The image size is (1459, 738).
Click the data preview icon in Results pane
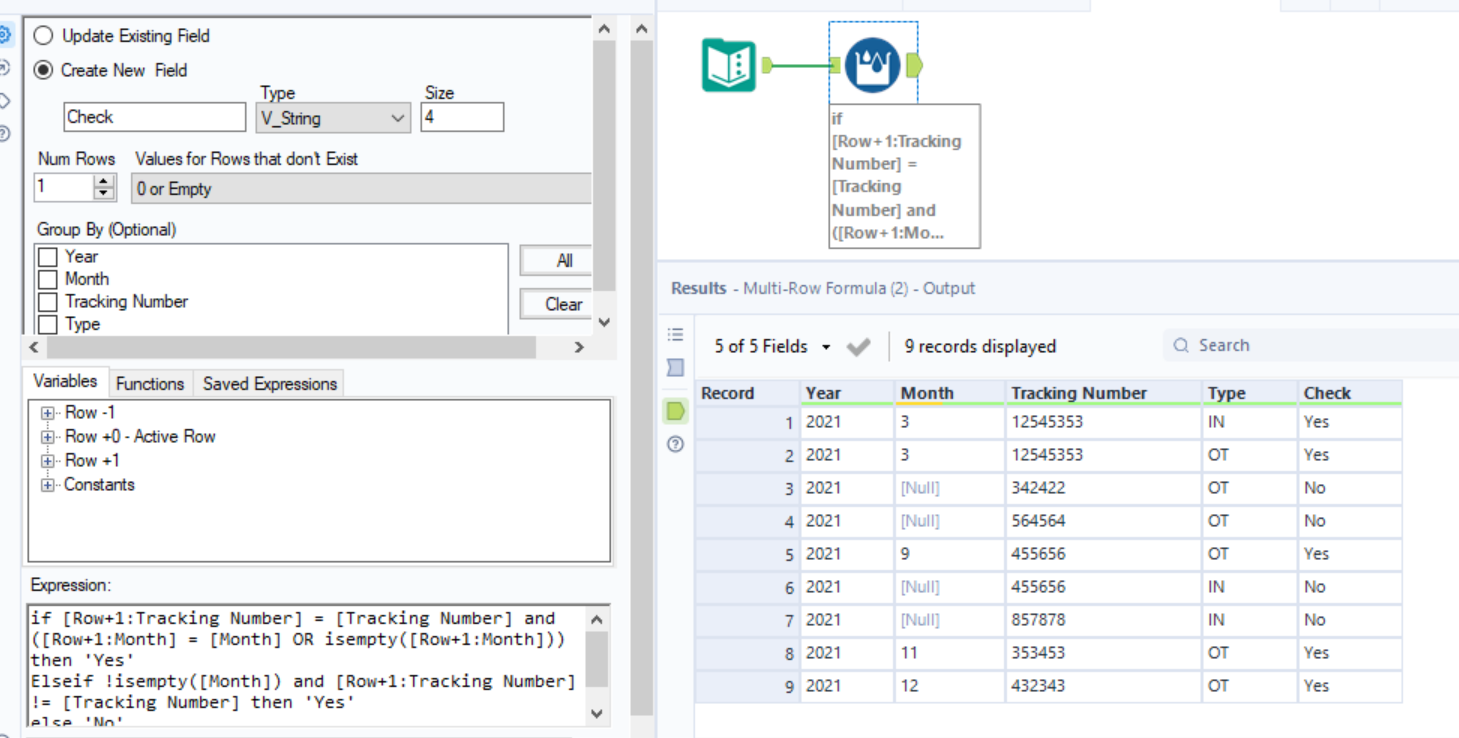675,364
